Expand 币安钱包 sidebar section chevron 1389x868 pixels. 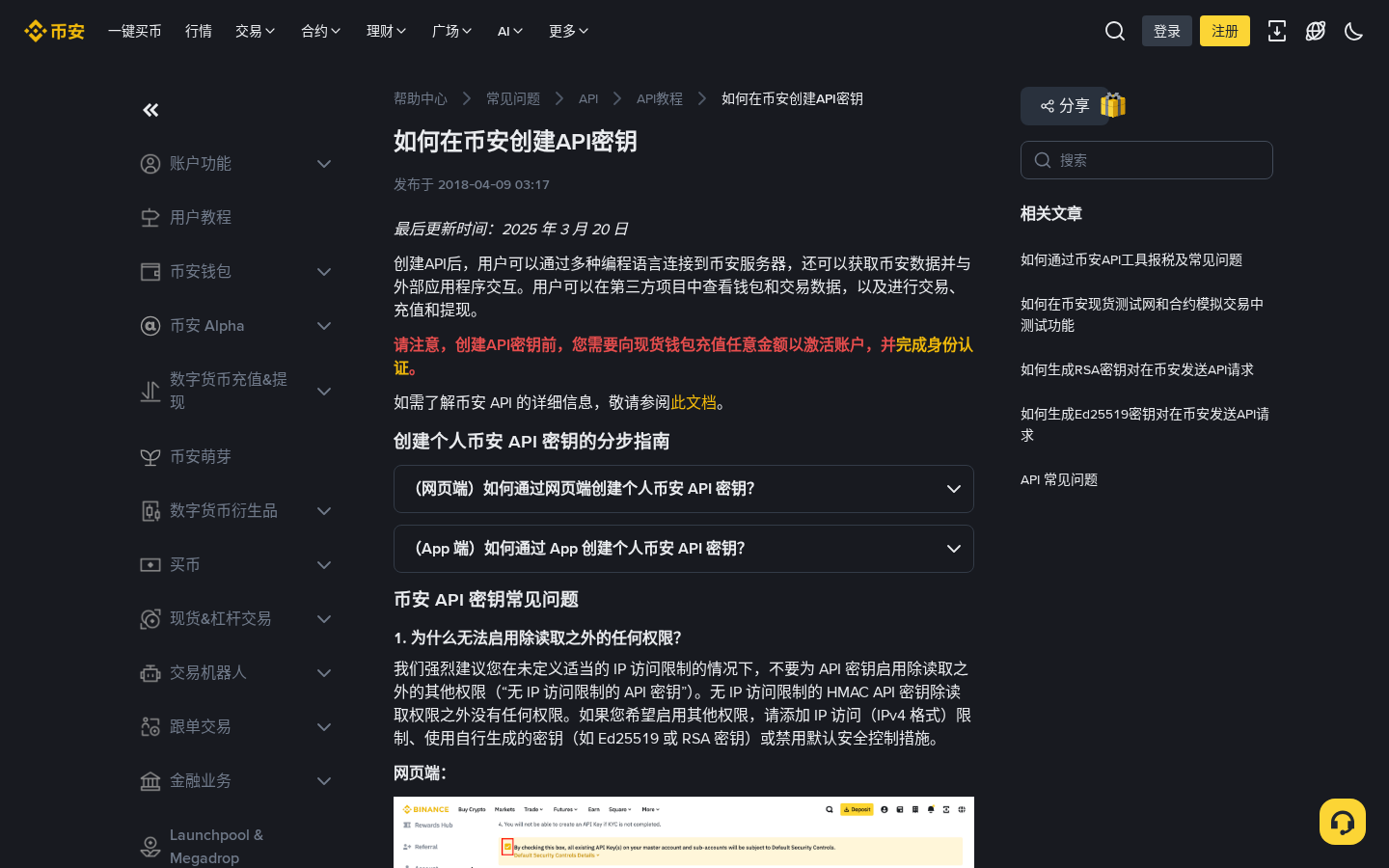[324, 272]
